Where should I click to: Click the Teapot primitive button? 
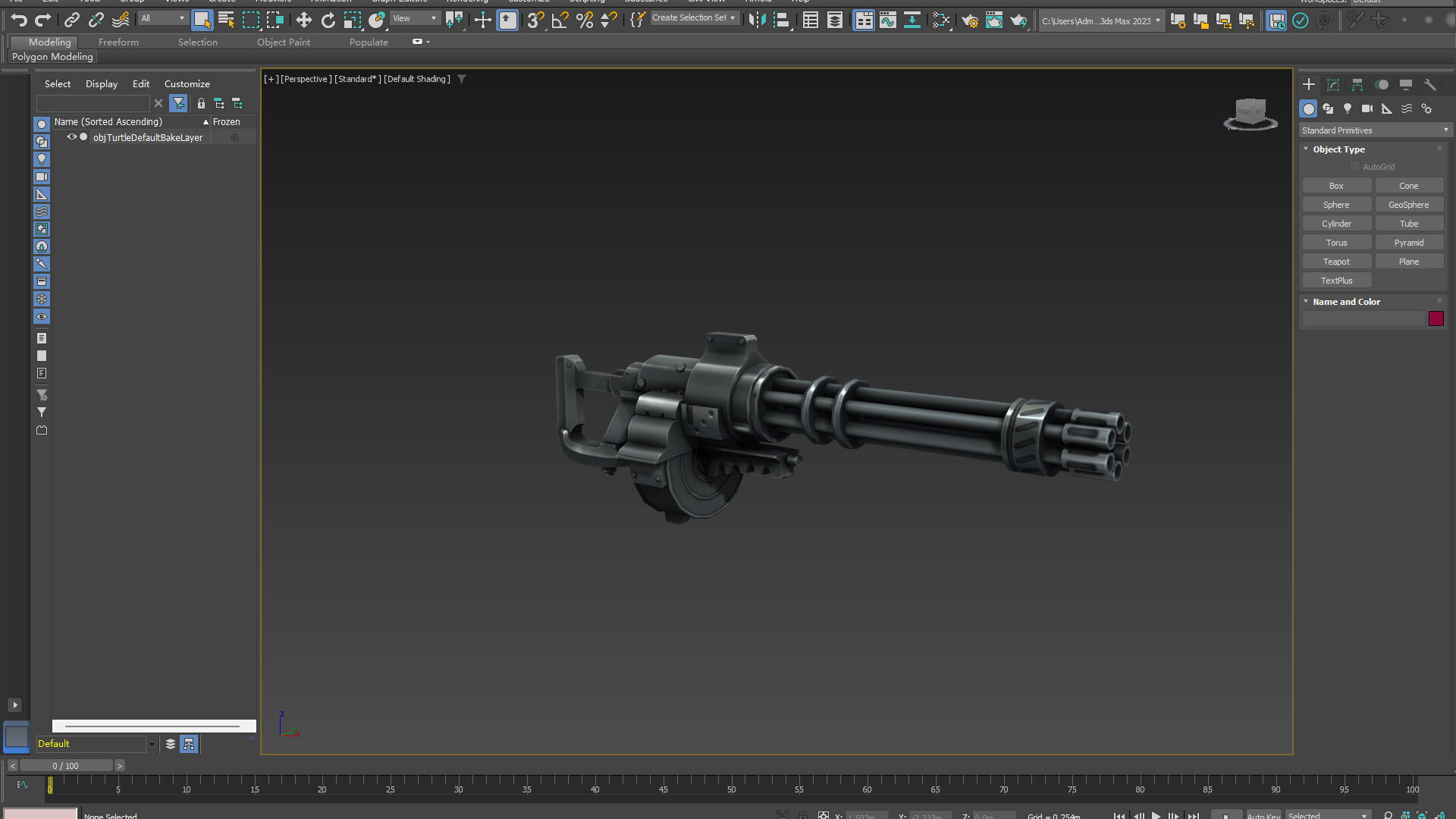click(x=1336, y=262)
